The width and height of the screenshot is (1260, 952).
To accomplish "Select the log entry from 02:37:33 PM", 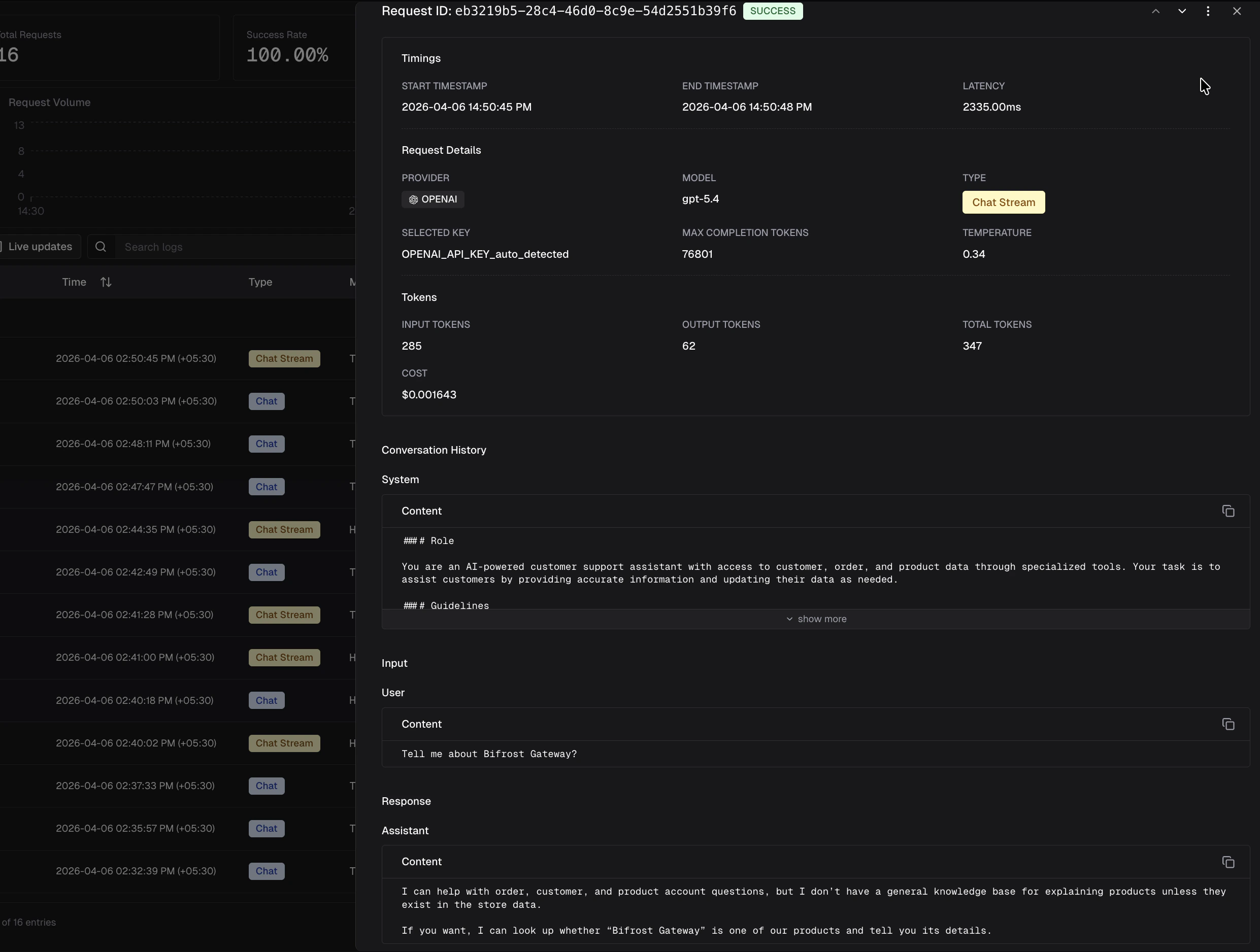I will 136,786.
